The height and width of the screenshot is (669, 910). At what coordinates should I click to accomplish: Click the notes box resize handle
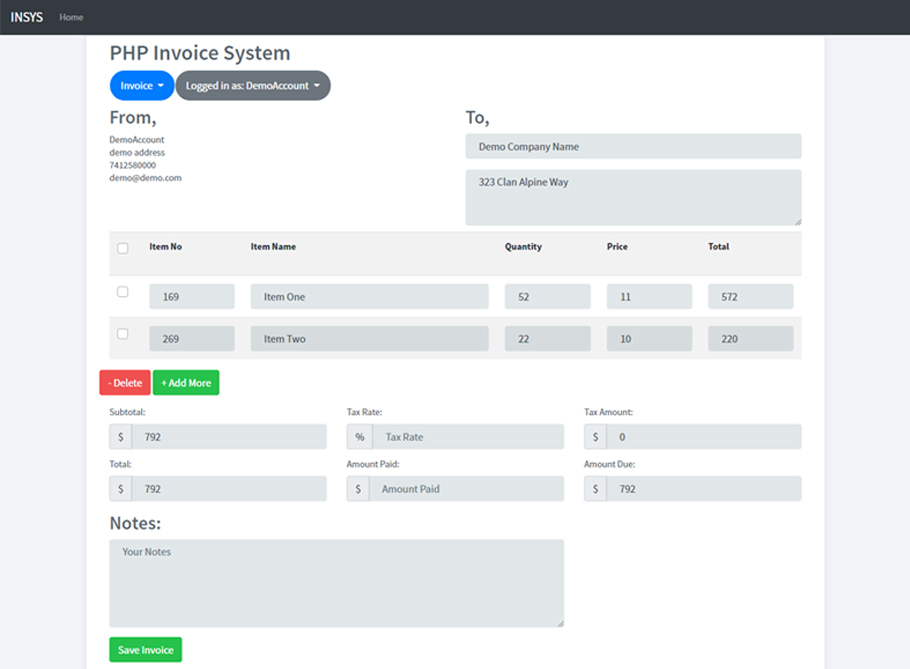[561, 624]
